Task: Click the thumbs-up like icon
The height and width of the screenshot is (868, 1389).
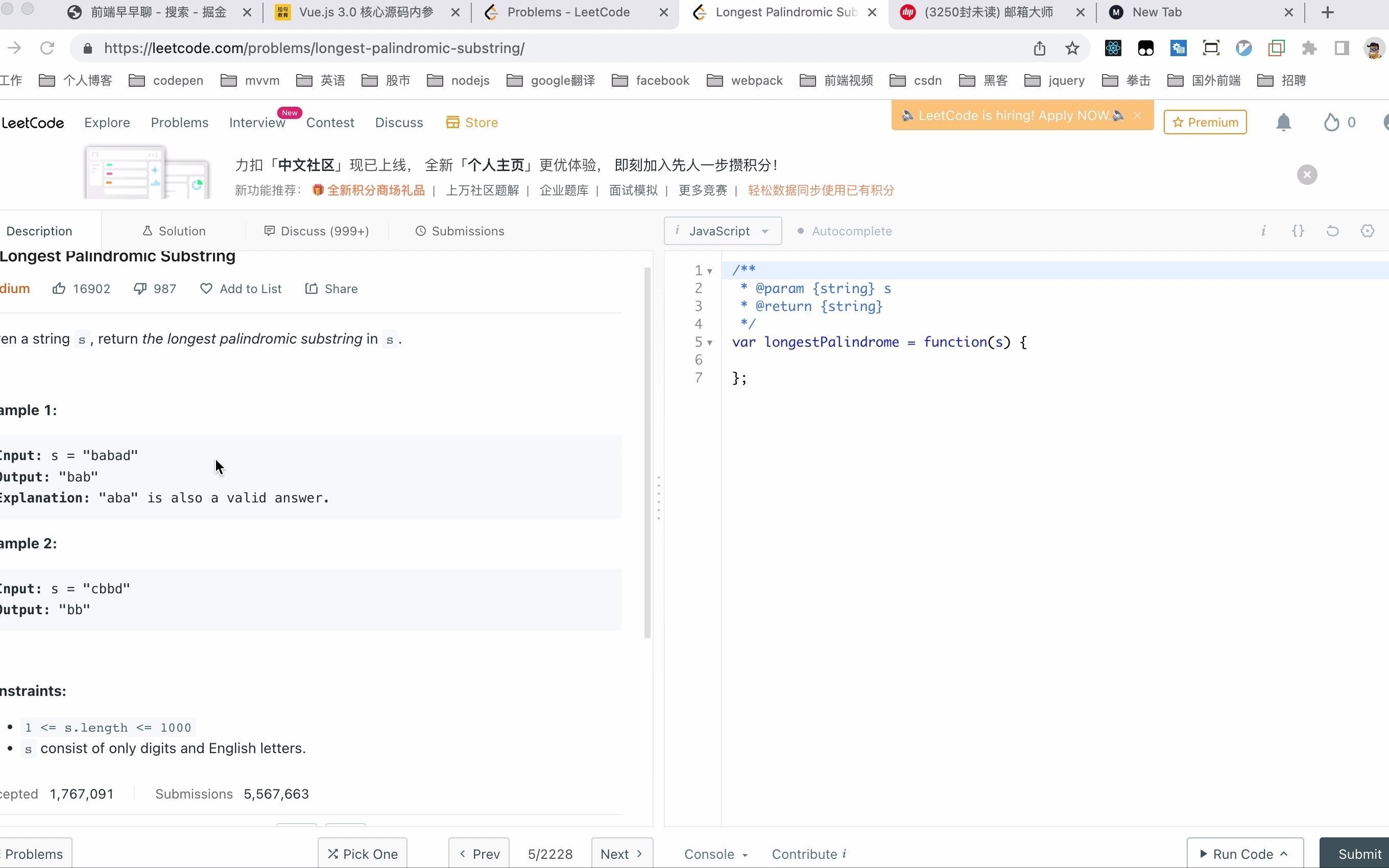Action: [x=59, y=289]
